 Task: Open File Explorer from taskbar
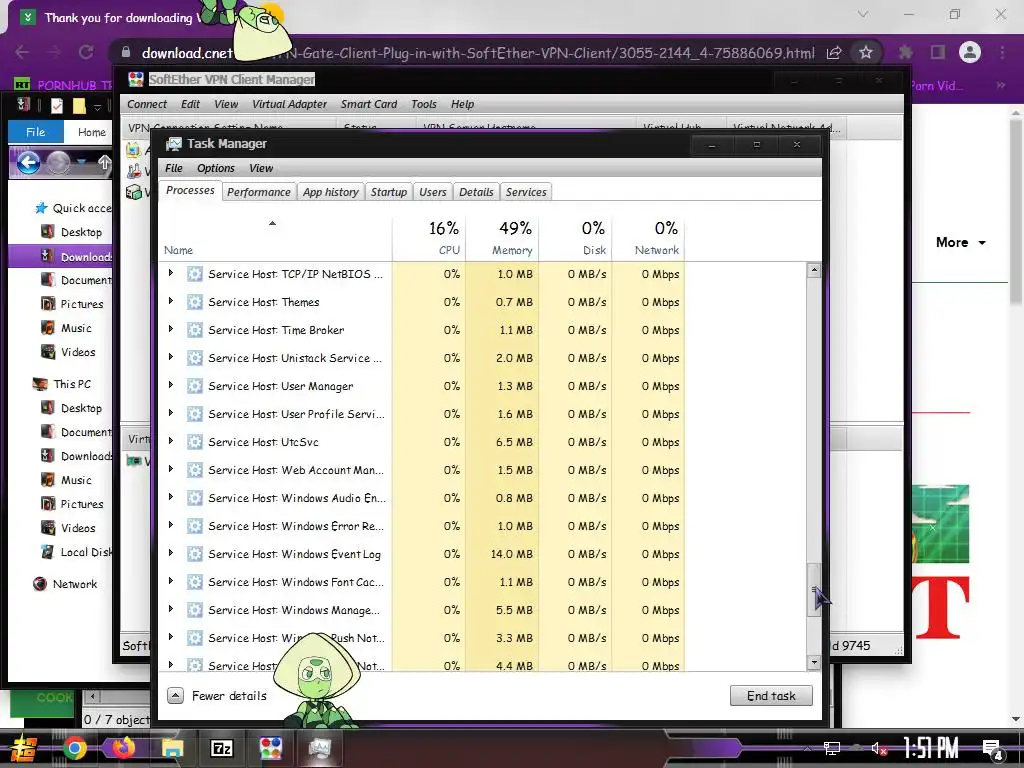(x=173, y=748)
